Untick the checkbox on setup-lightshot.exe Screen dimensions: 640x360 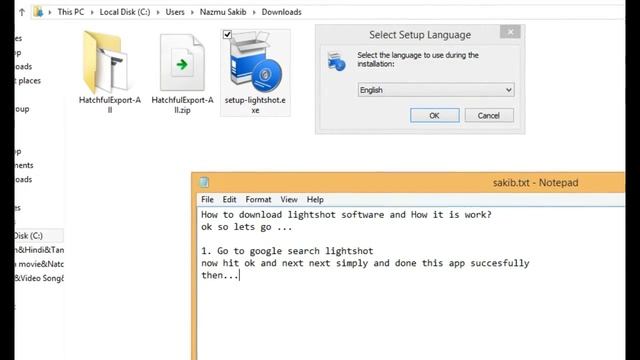pos(227,35)
